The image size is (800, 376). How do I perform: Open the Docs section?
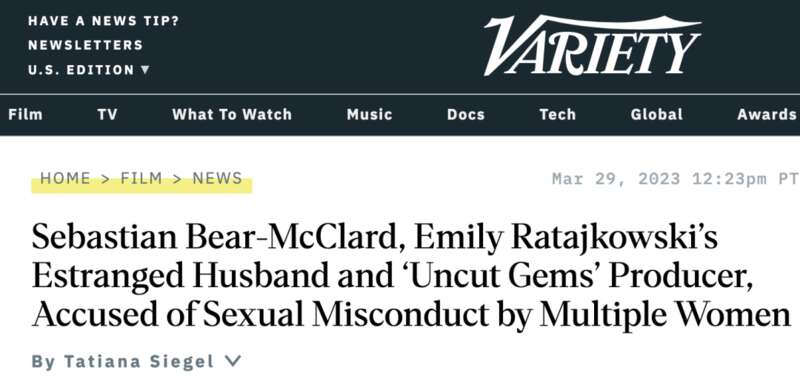466,114
